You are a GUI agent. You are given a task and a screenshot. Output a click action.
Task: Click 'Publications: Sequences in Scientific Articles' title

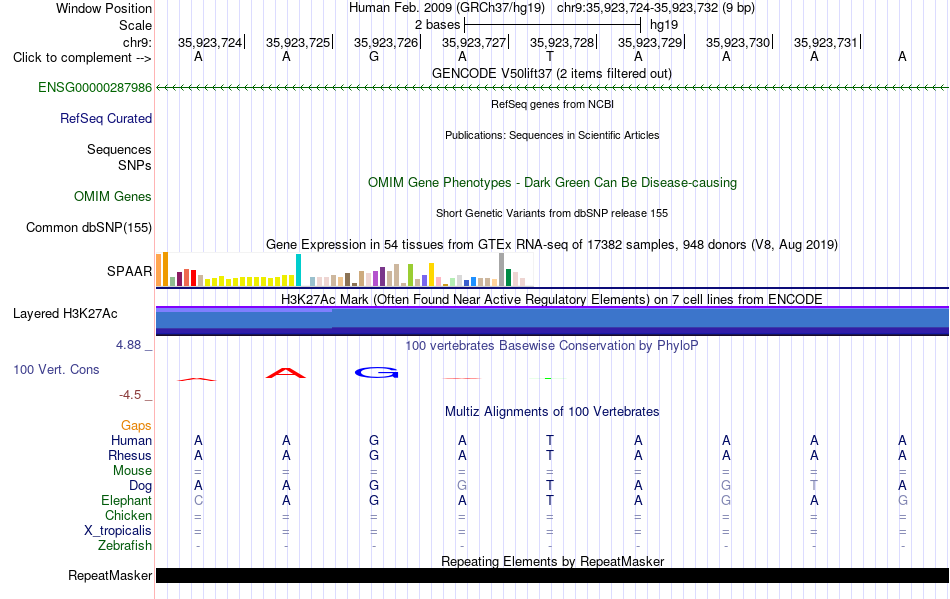(552, 135)
